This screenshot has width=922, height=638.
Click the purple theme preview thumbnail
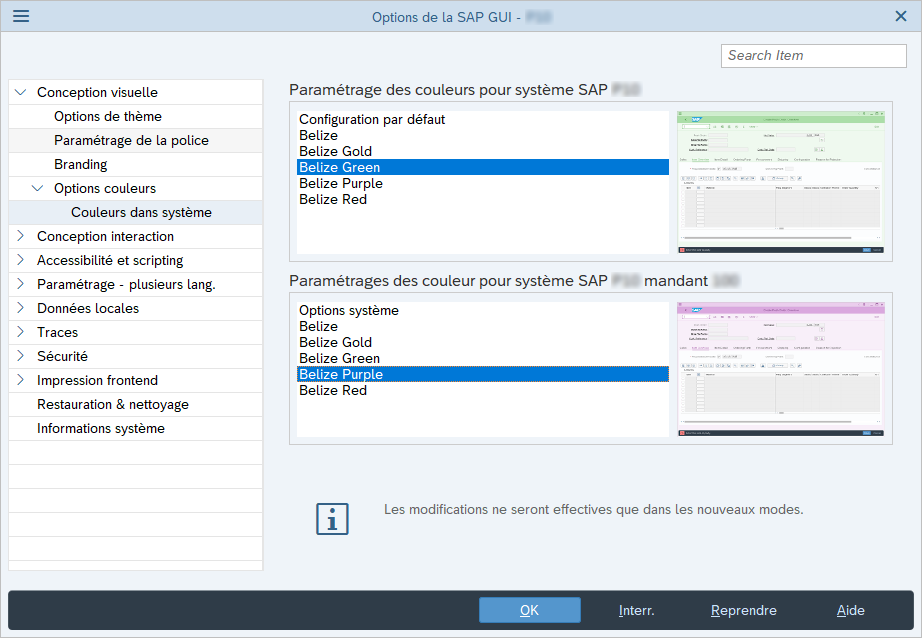(781, 369)
